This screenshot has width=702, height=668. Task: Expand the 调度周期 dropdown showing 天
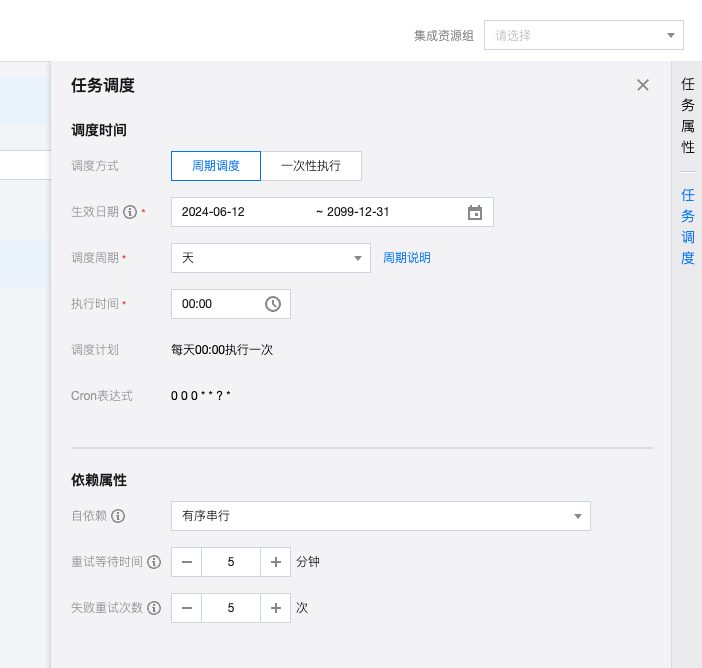click(270, 258)
